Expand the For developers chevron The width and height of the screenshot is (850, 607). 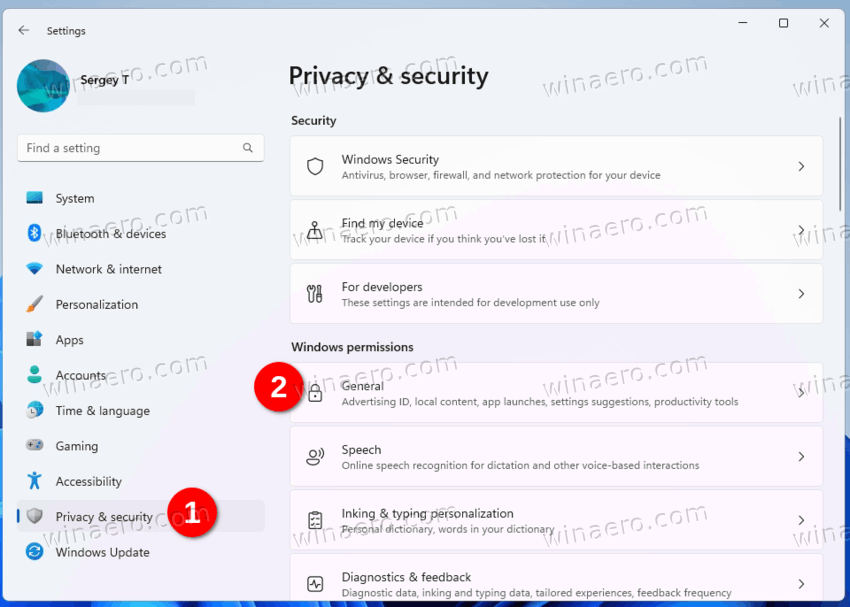pos(801,294)
